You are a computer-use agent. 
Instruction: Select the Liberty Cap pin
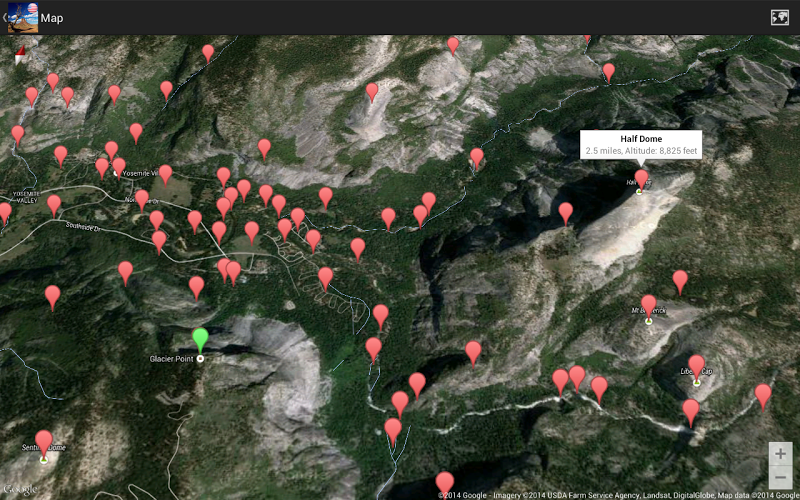point(696,366)
